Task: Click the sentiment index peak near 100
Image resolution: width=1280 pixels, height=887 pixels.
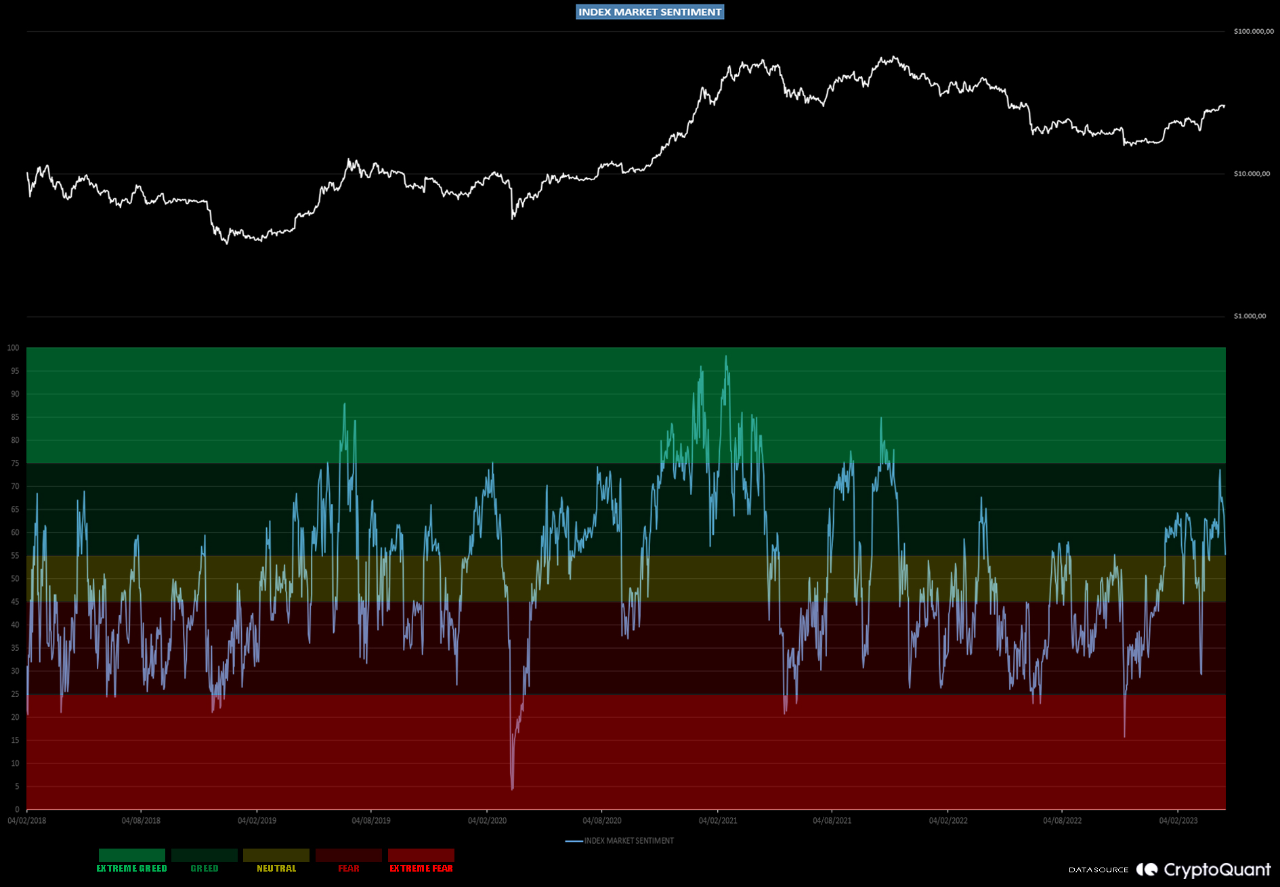Action: [725, 355]
